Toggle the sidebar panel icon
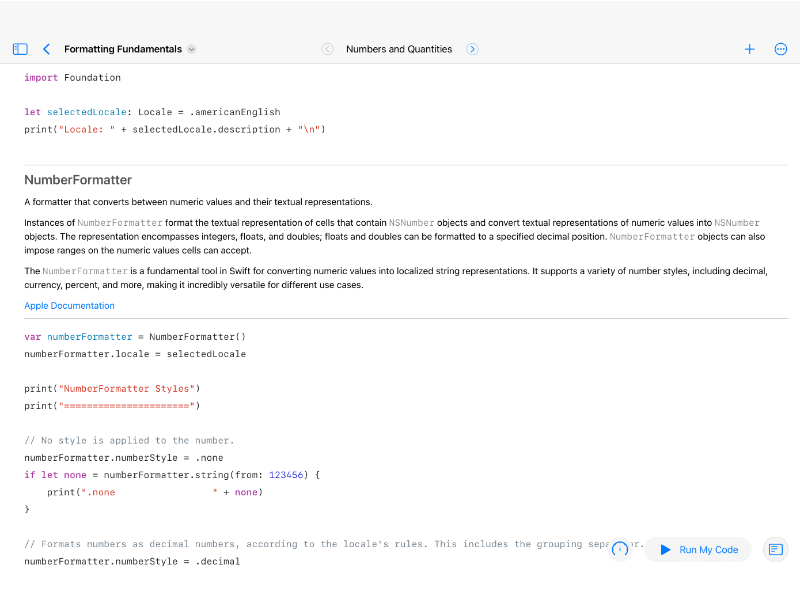 tap(20, 49)
